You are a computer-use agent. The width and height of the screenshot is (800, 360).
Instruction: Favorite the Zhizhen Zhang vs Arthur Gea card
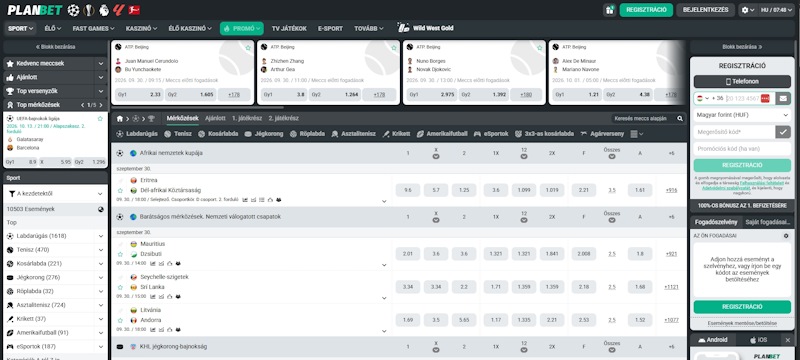[394, 47]
